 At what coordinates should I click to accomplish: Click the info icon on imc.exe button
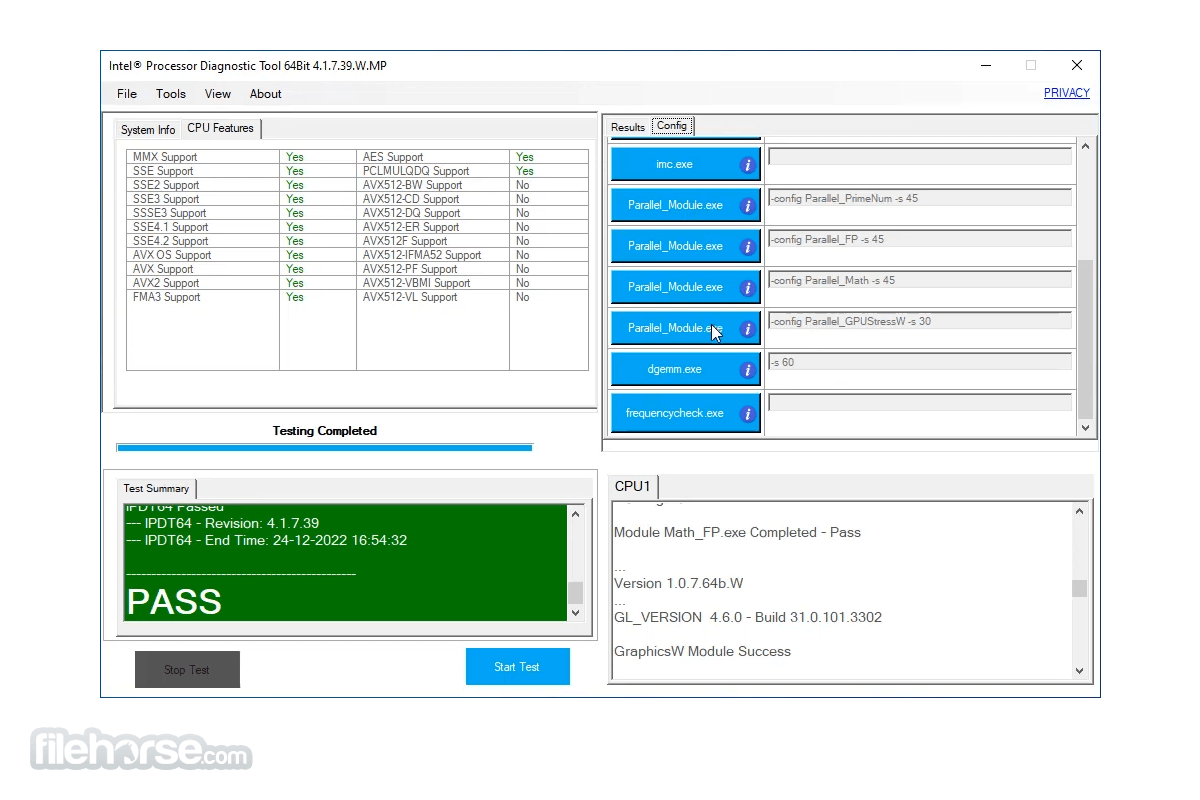pyautogui.click(x=747, y=165)
